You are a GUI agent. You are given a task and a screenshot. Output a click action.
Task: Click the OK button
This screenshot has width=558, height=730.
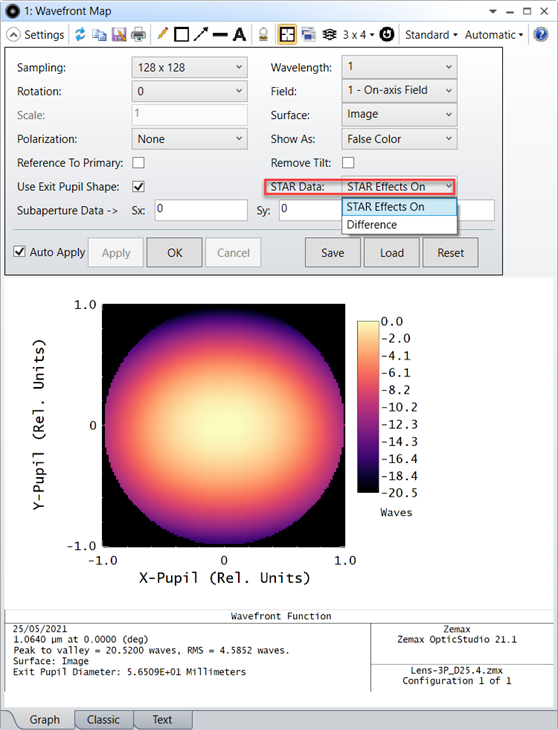pos(175,253)
